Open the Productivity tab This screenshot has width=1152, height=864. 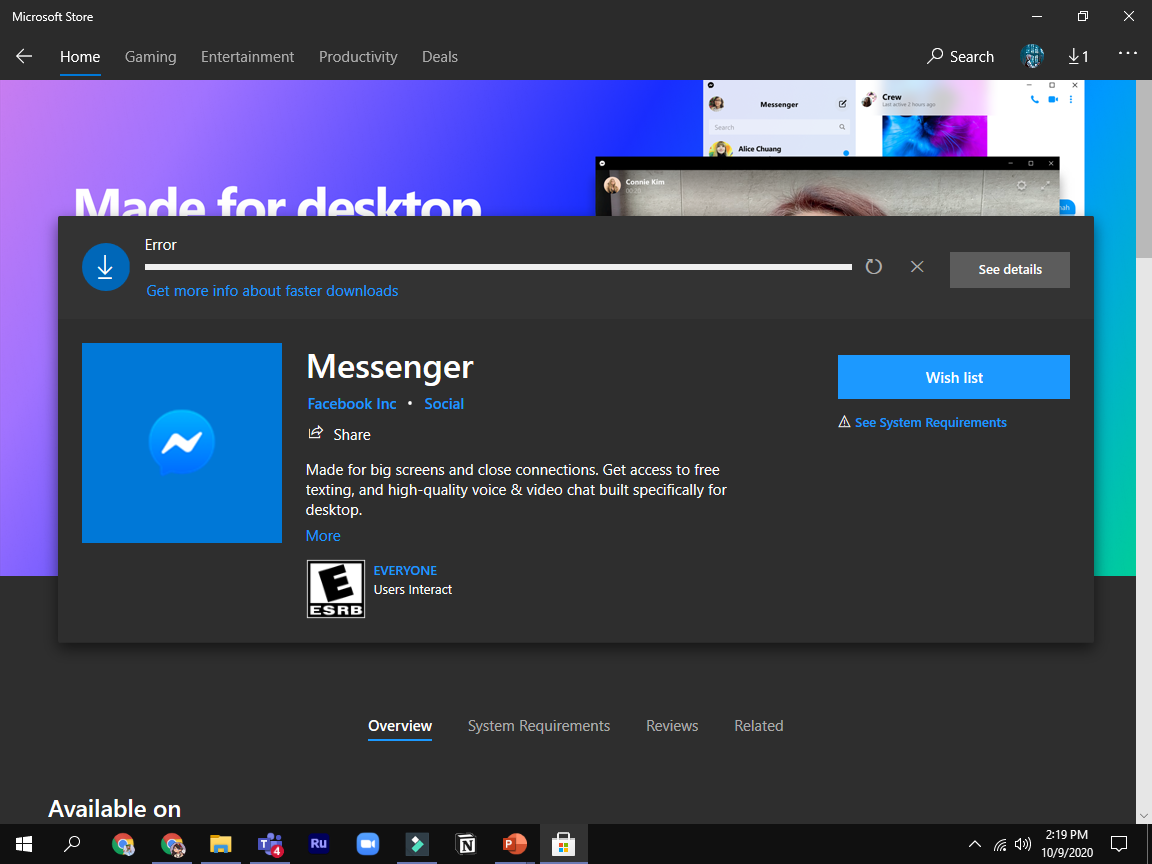click(358, 57)
